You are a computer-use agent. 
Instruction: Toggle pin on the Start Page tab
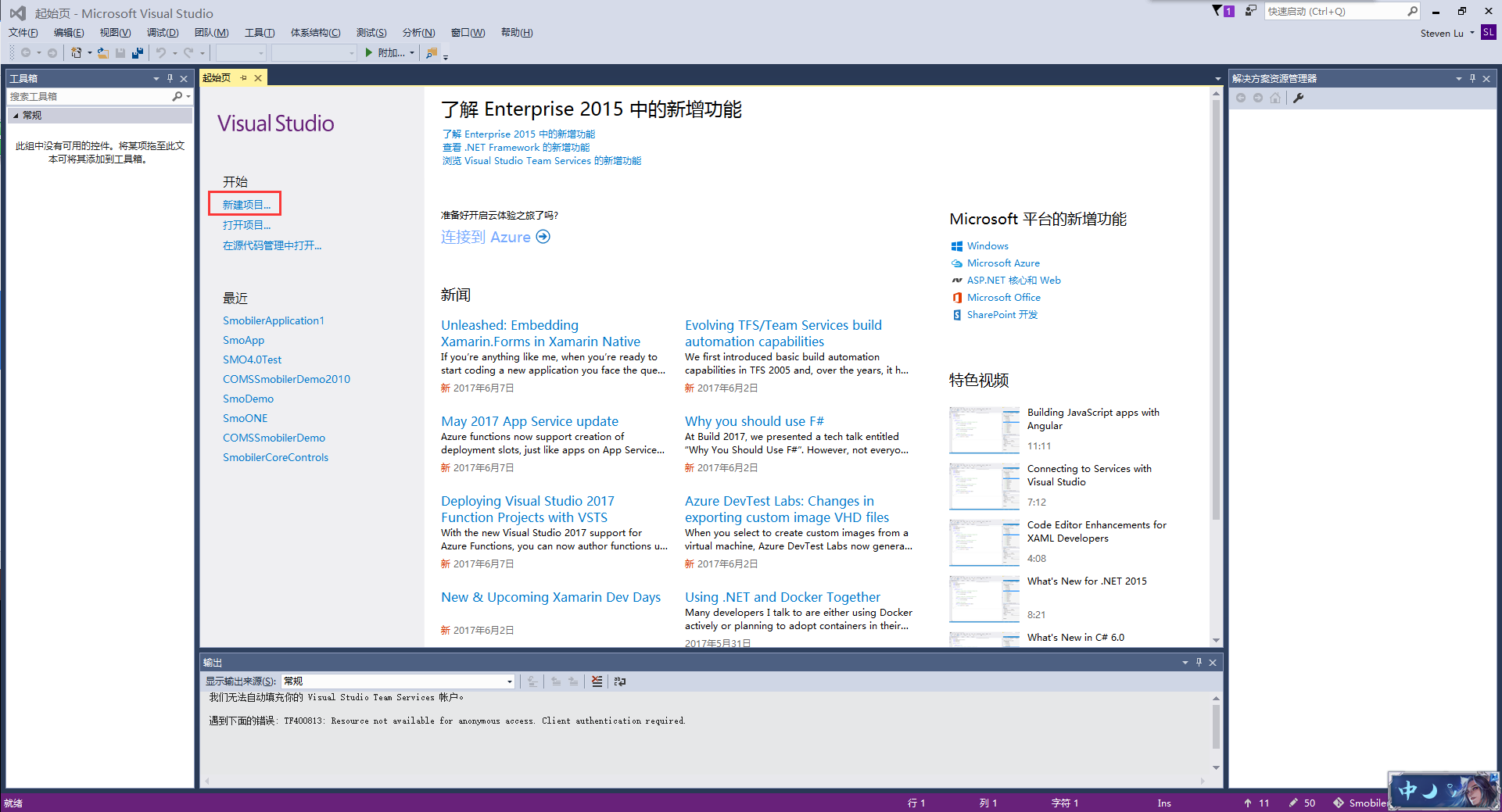click(244, 77)
